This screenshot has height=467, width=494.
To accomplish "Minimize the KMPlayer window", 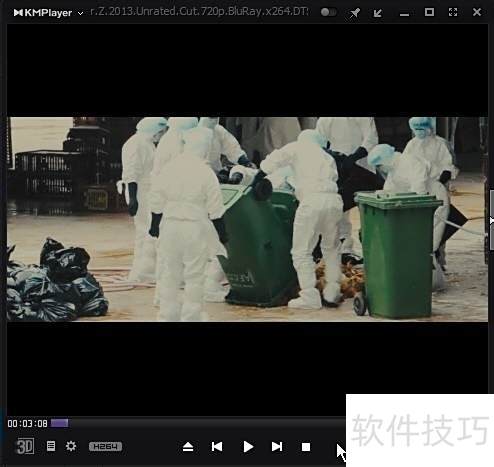I will point(404,14).
